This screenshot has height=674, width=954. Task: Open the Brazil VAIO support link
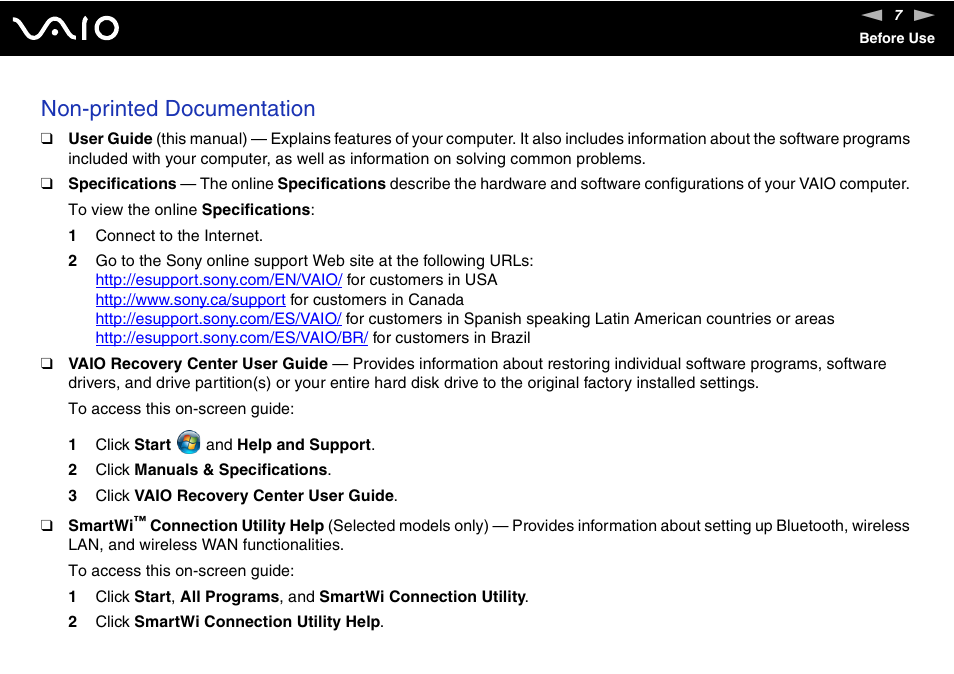pos(231,337)
